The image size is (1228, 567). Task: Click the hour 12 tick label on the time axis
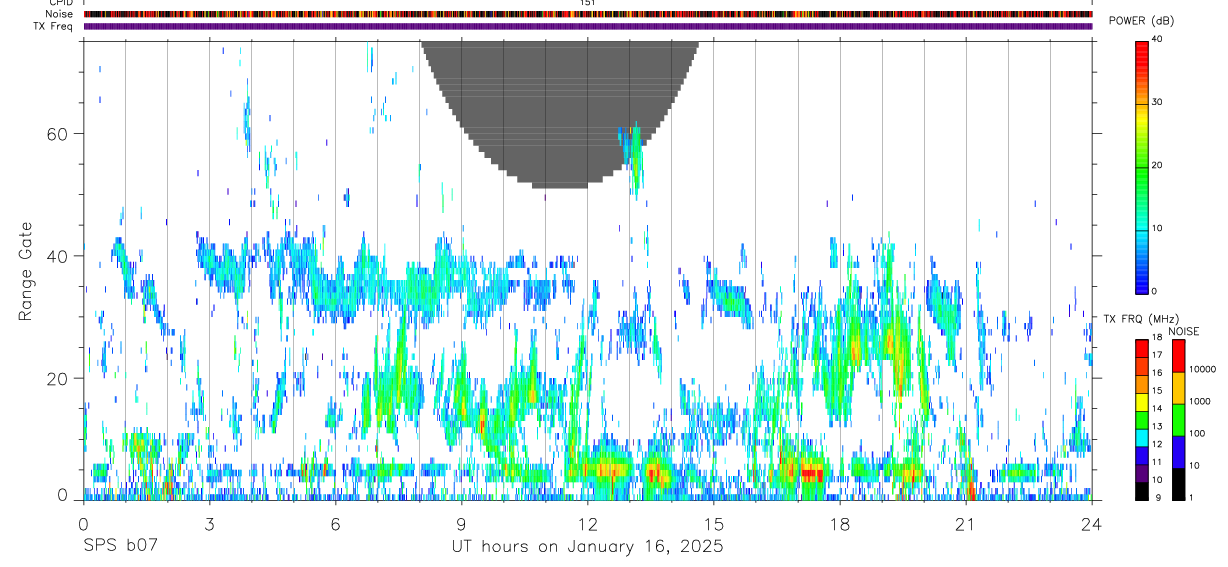coord(587,524)
